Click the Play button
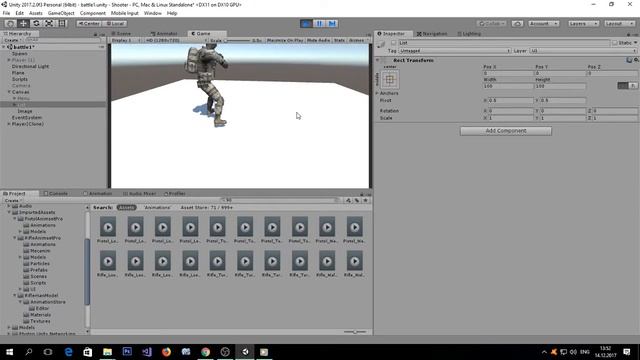Screen dimensions: 640x360 pos(306,24)
